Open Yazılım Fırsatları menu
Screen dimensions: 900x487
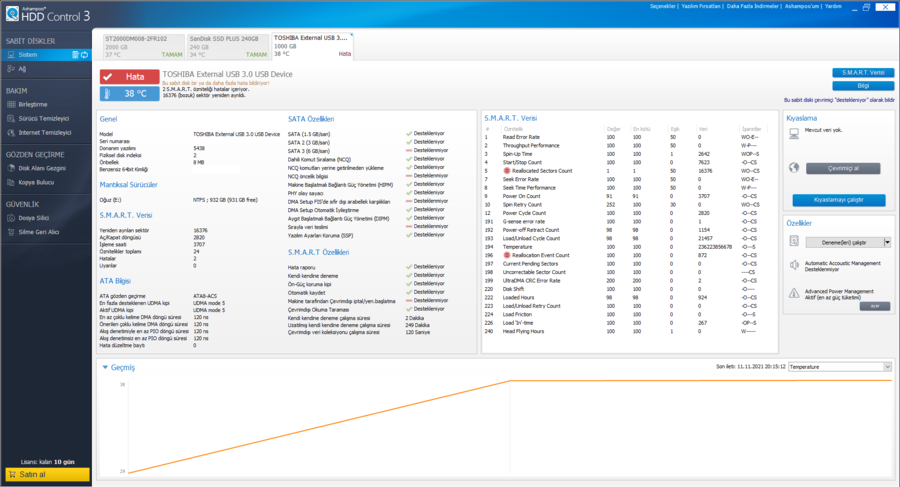point(700,6)
